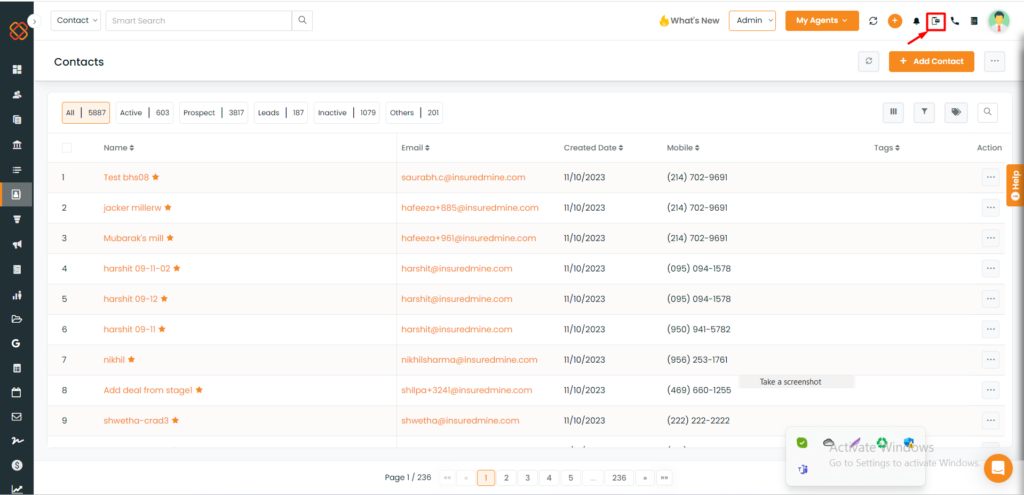1024x495 pixels.
Task: Sort the table by Email column
Action: 415,148
